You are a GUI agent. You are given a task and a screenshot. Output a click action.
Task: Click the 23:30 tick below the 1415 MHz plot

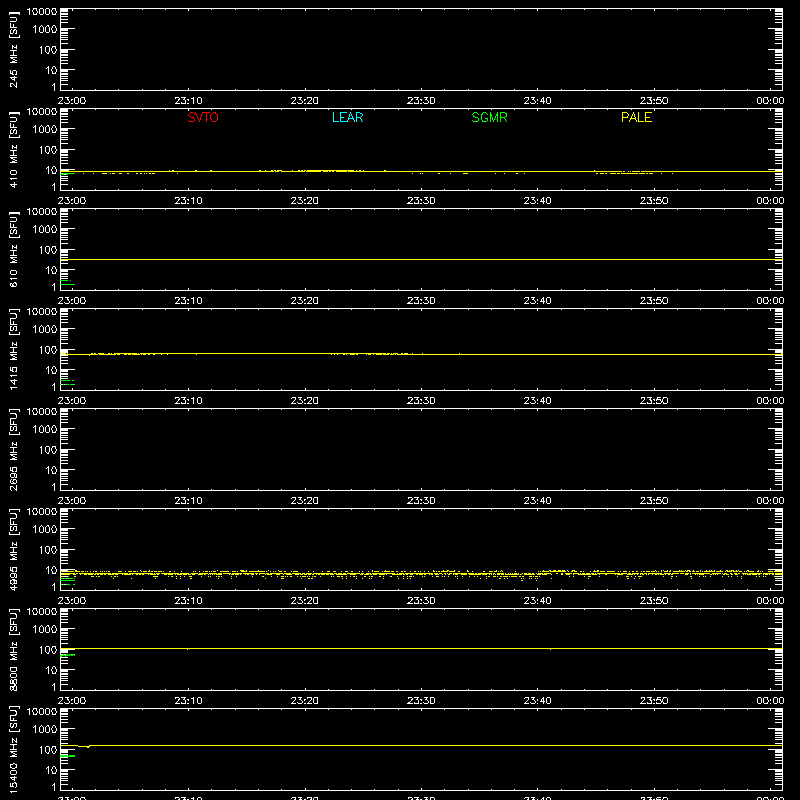(x=421, y=401)
